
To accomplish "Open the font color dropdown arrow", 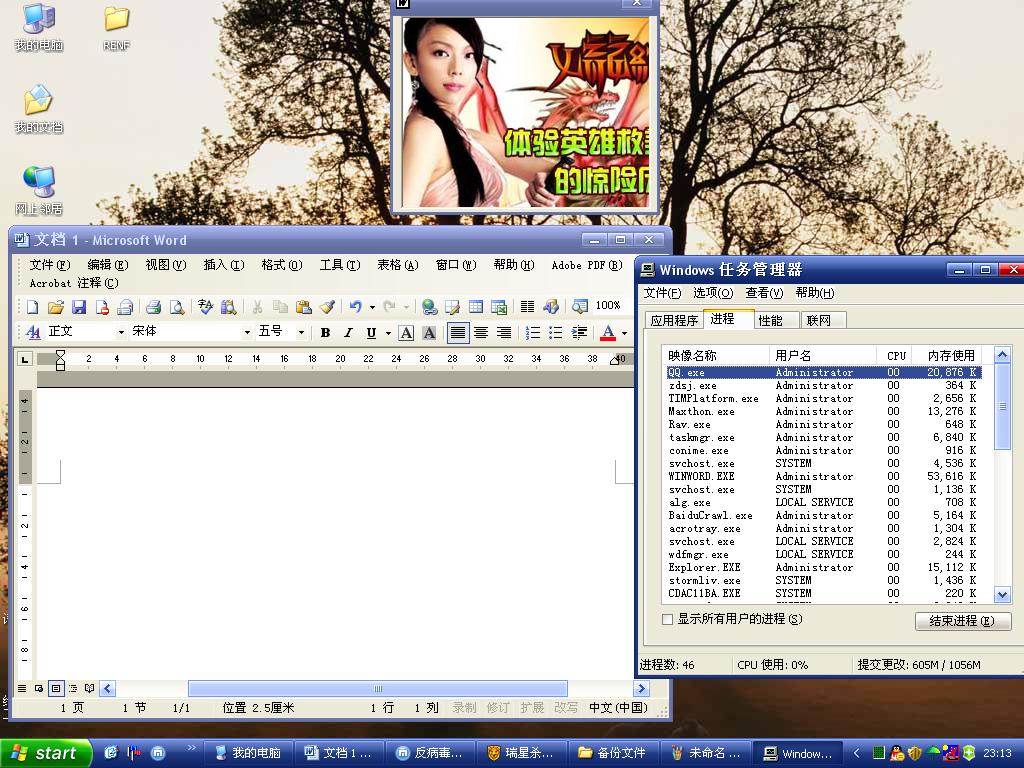I will [x=624, y=333].
